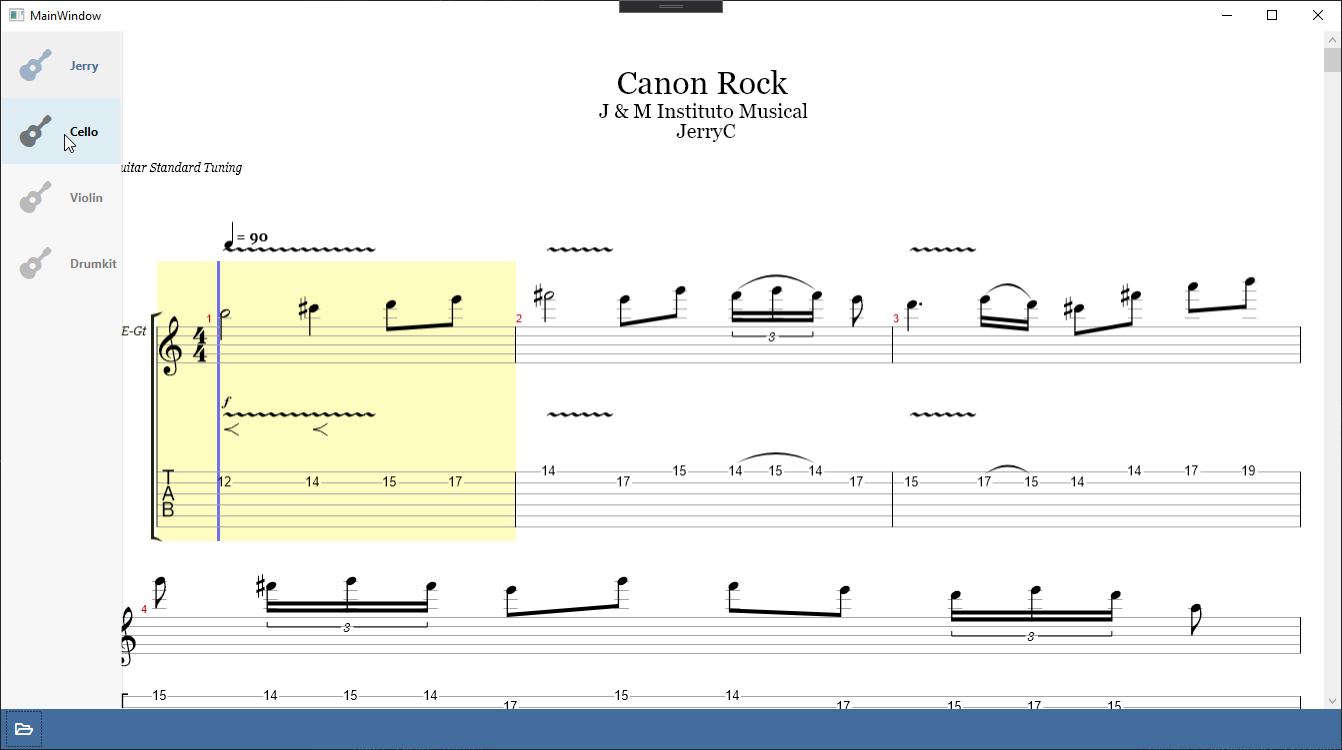This screenshot has width=1342, height=750.
Task: Click the Jerry track guitar icon
Action: click(35, 66)
